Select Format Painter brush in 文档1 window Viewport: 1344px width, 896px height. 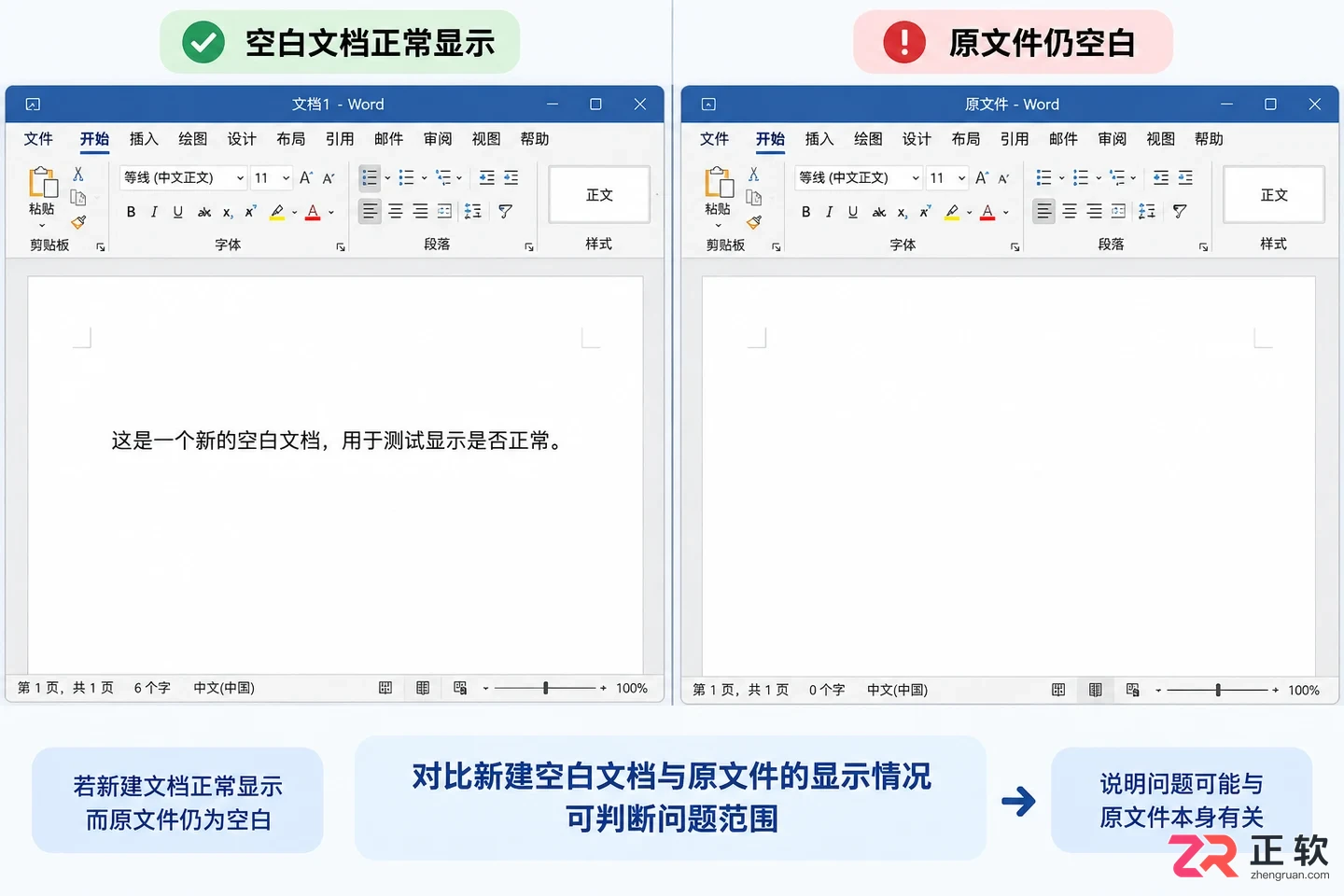78,222
